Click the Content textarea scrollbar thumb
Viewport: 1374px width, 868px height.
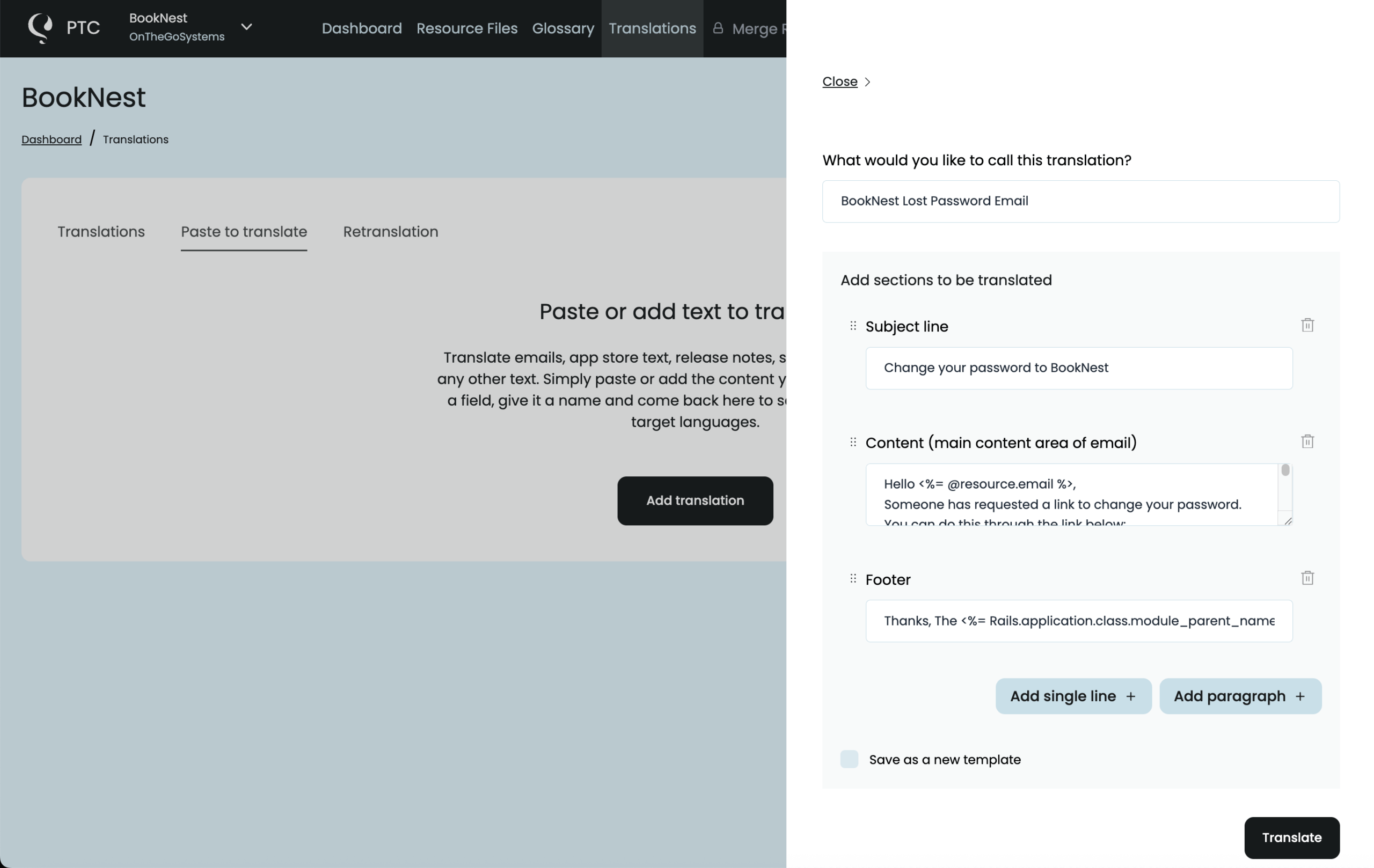(x=1285, y=470)
